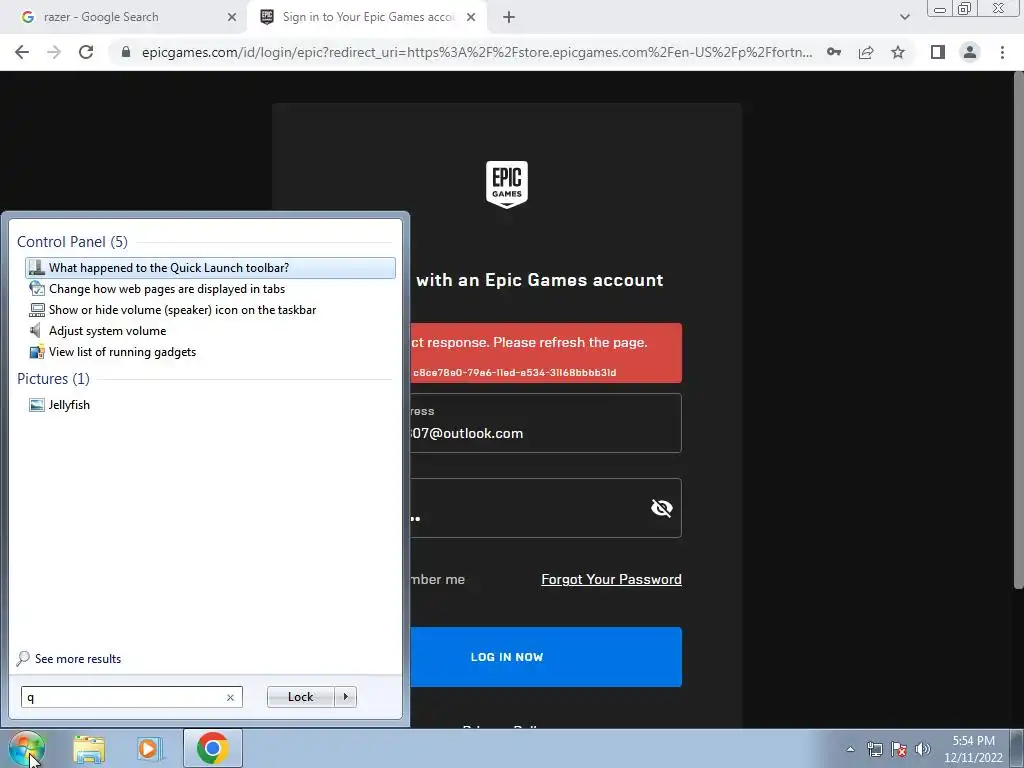Open saved password key icon in address bar
Viewport: 1024px width, 768px height.
click(834, 52)
